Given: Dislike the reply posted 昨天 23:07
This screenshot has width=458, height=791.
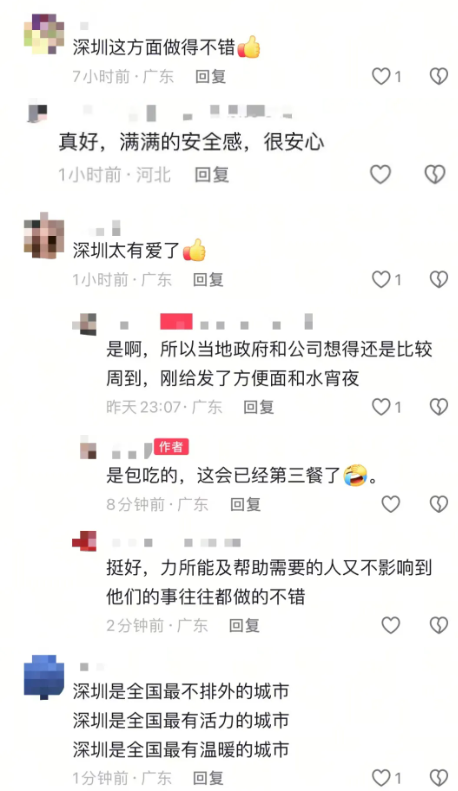Looking at the screenshot, I should [439, 407].
